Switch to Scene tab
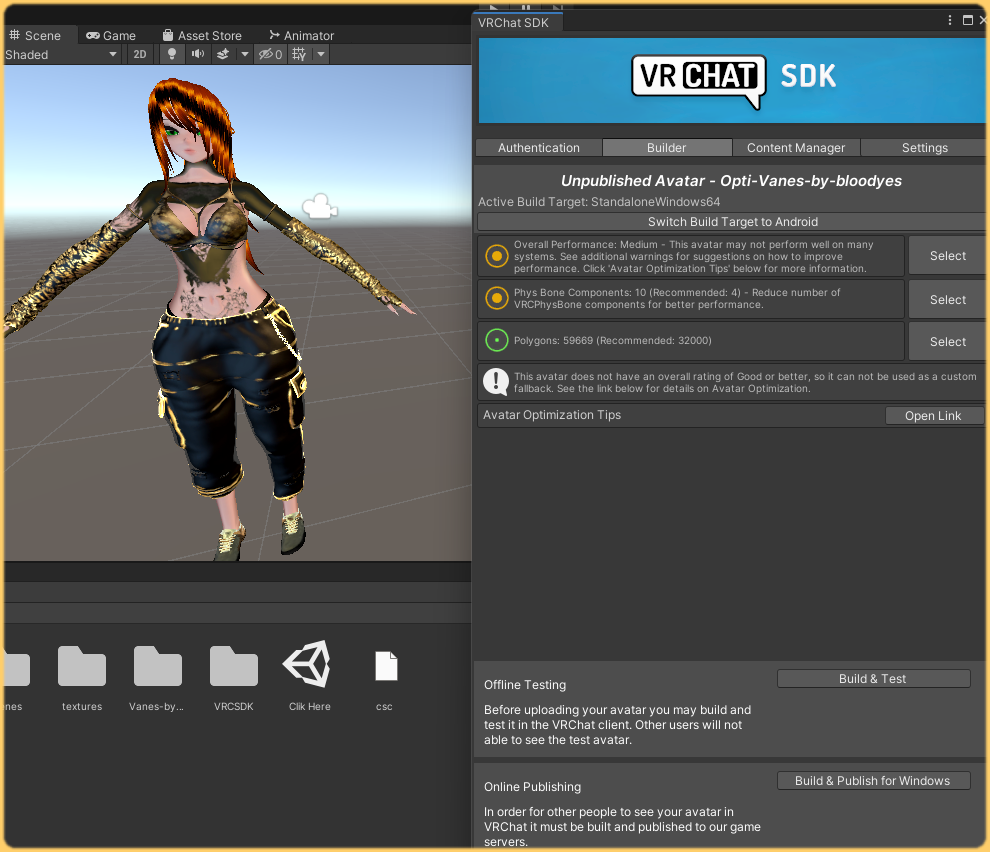 [36, 35]
